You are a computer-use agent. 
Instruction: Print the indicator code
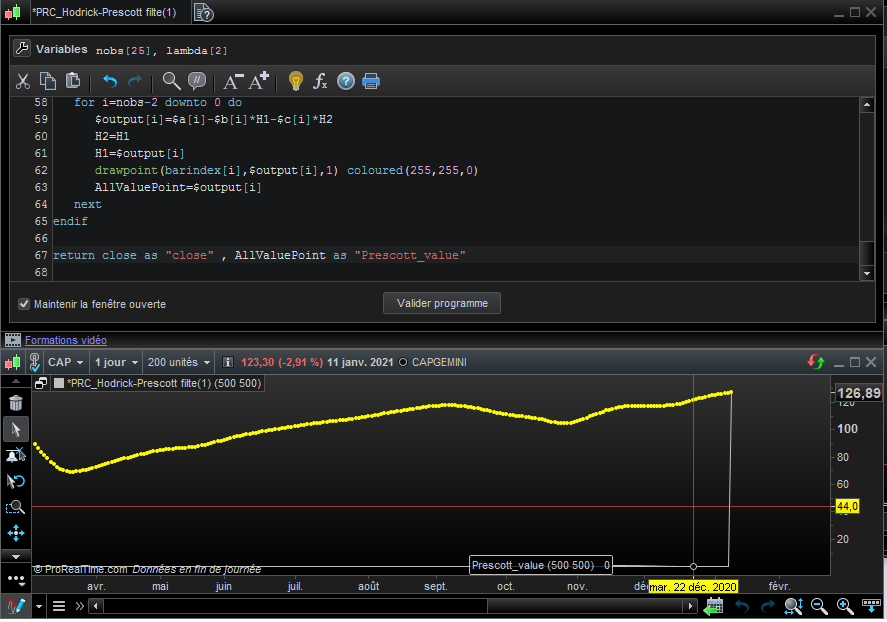[371, 81]
